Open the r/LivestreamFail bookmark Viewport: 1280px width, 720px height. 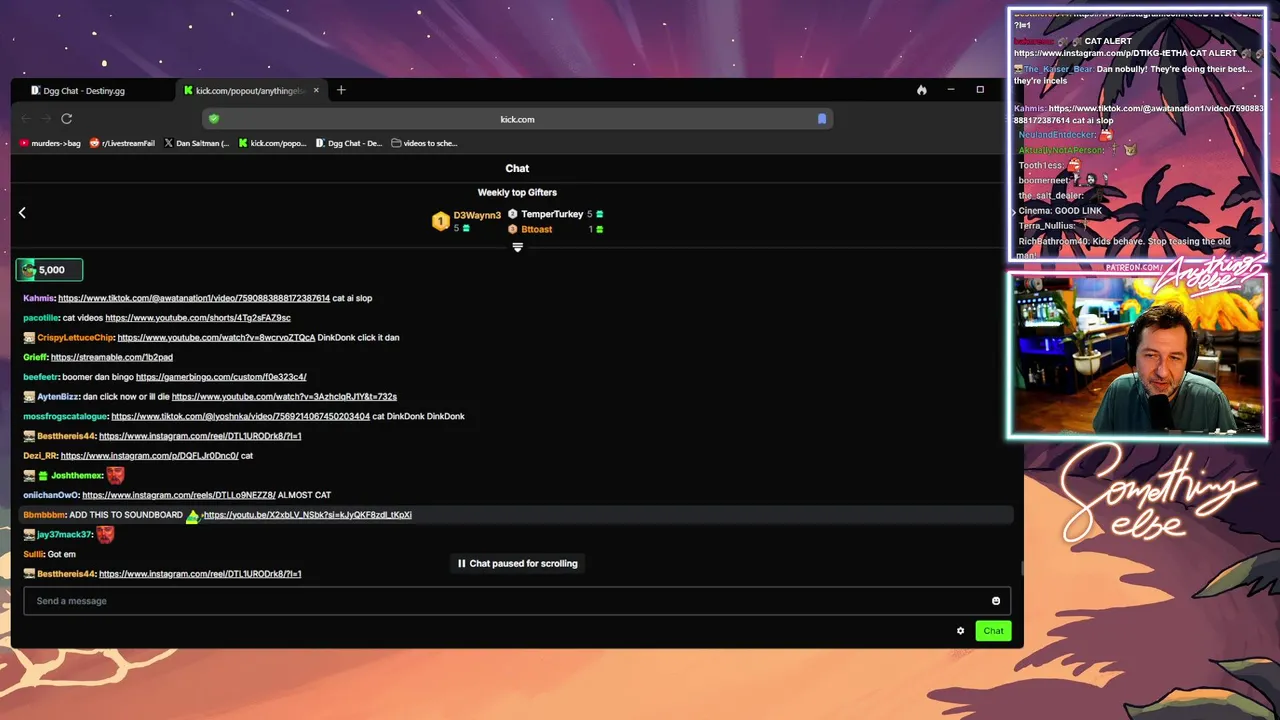(122, 143)
